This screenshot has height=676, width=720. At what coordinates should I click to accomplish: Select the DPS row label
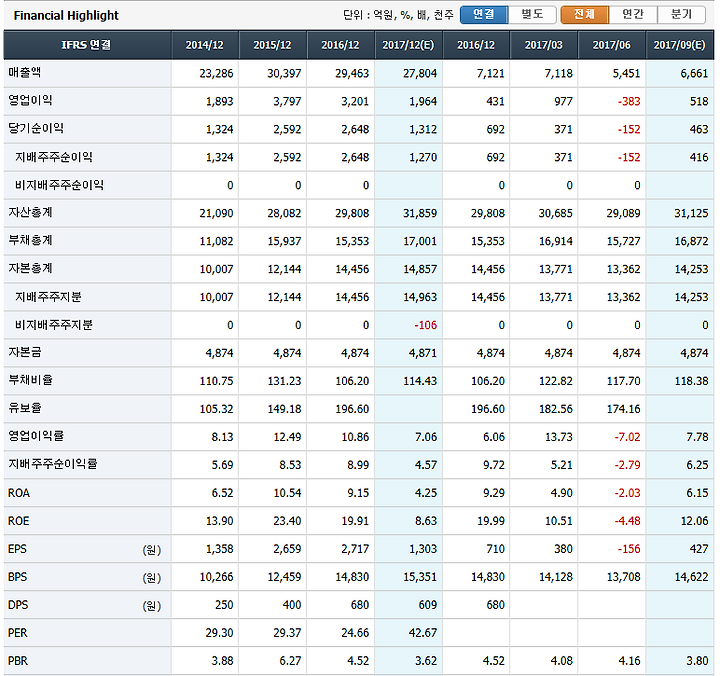(18, 605)
